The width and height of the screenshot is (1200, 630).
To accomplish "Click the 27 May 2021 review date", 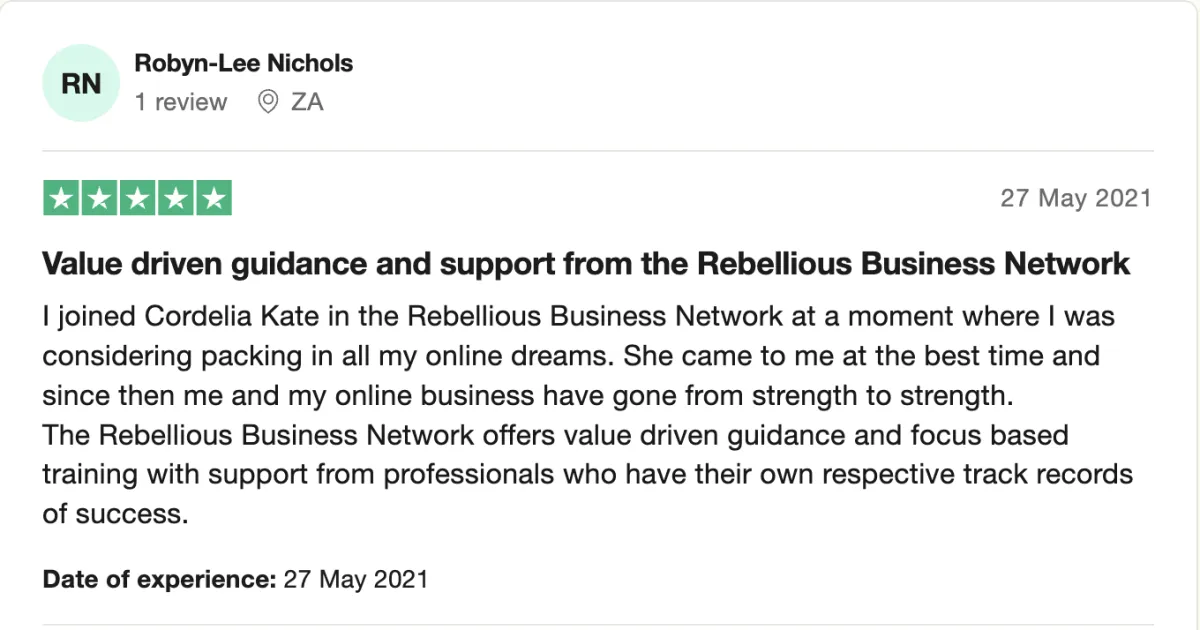I will click(x=1075, y=198).
